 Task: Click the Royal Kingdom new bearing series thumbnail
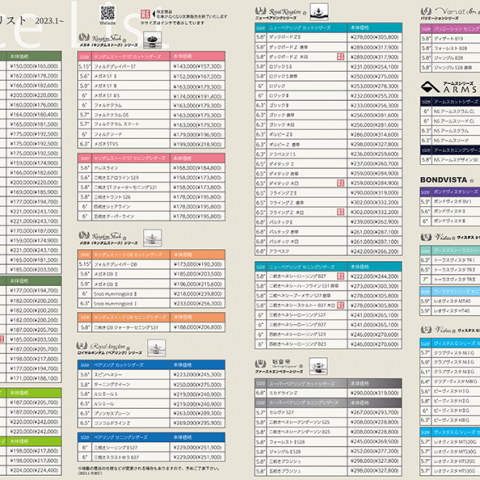tap(319, 12)
